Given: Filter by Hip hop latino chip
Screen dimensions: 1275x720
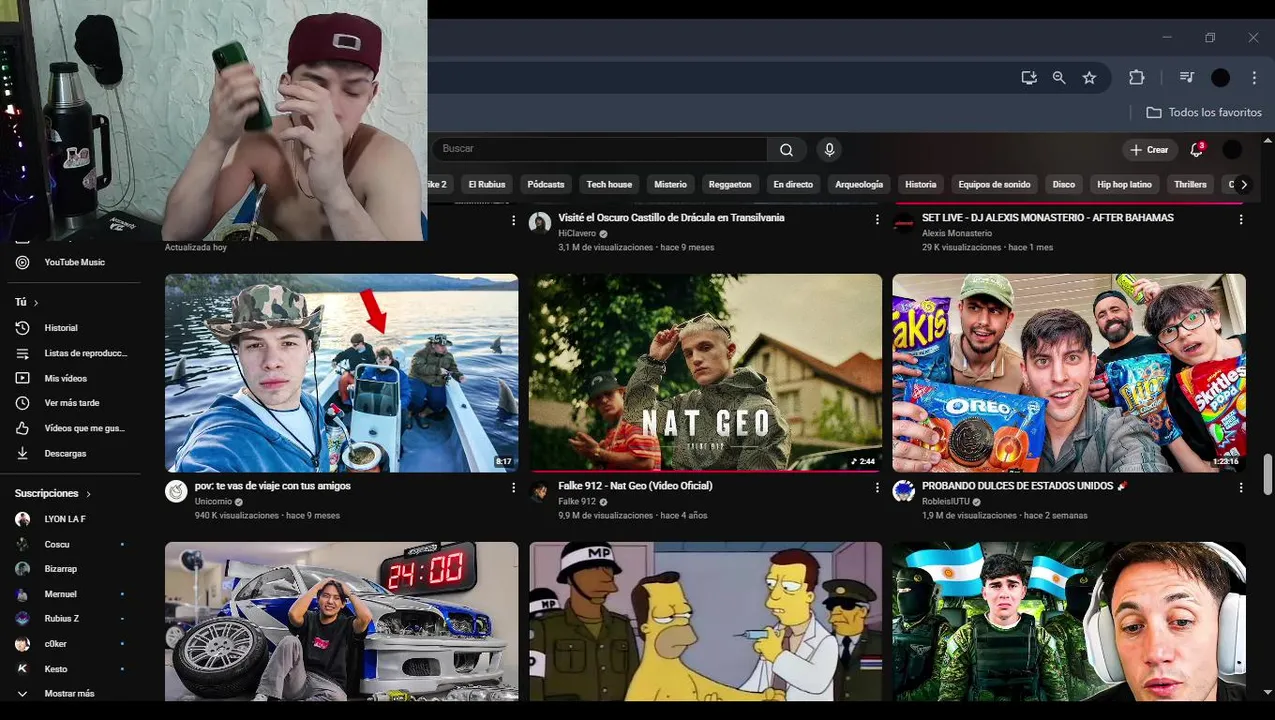Looking at the screenshot, I should [x=1124, y=184].
